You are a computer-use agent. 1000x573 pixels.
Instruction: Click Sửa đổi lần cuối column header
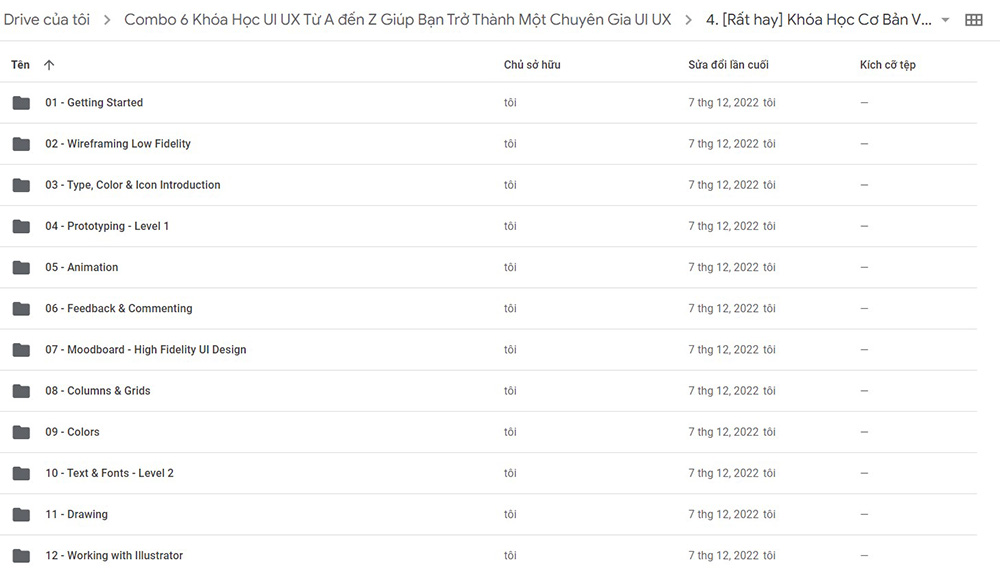728,64
